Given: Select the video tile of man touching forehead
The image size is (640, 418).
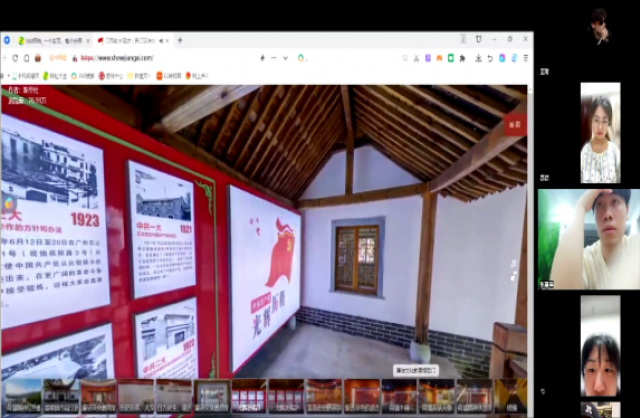Looking at the screenshot, I should [x=589, y=239].
